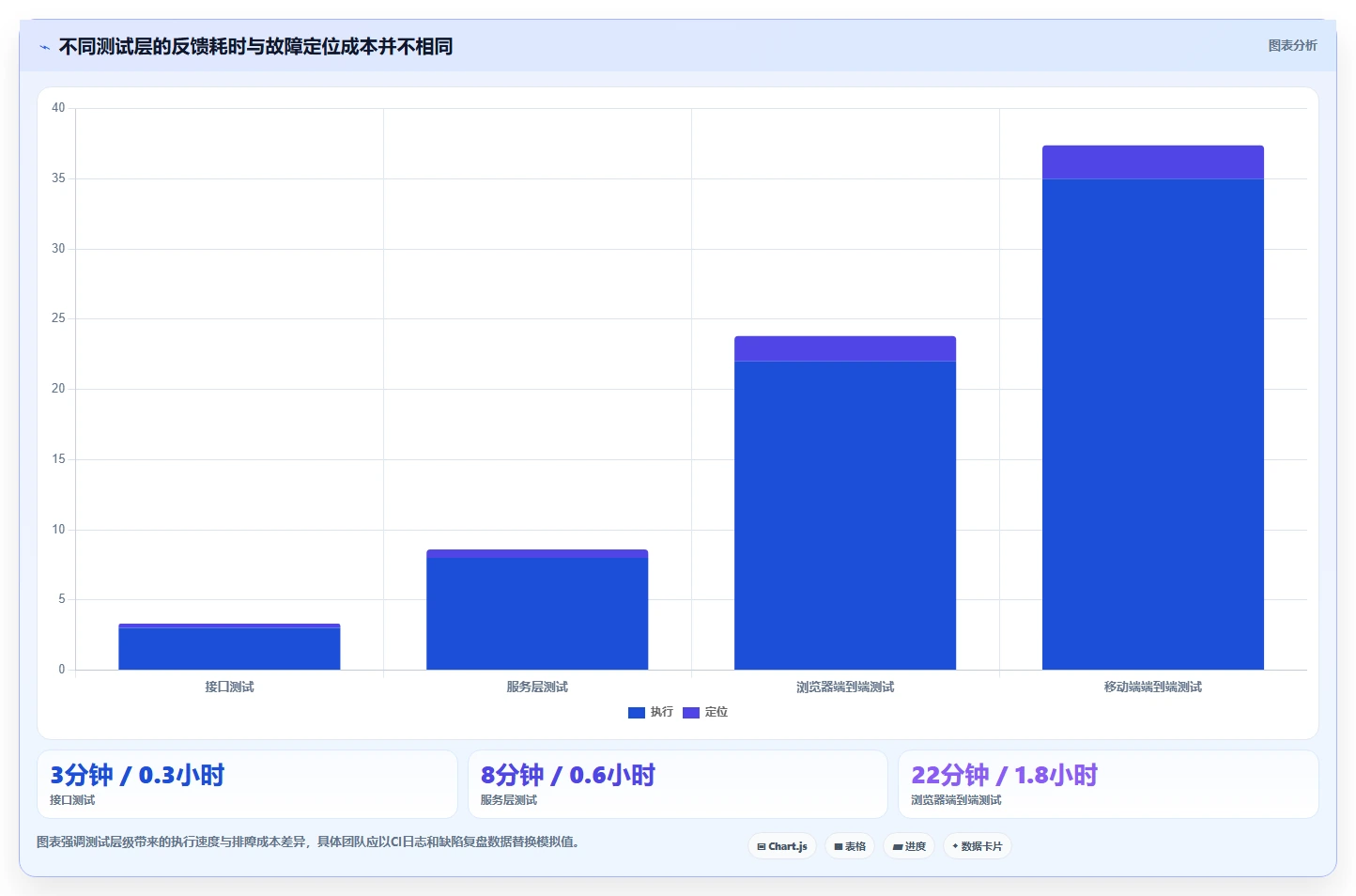The image size is (1356, 896).
Task: Click the 接口测试 blue 执行 bar
Action: pos(229,649)
